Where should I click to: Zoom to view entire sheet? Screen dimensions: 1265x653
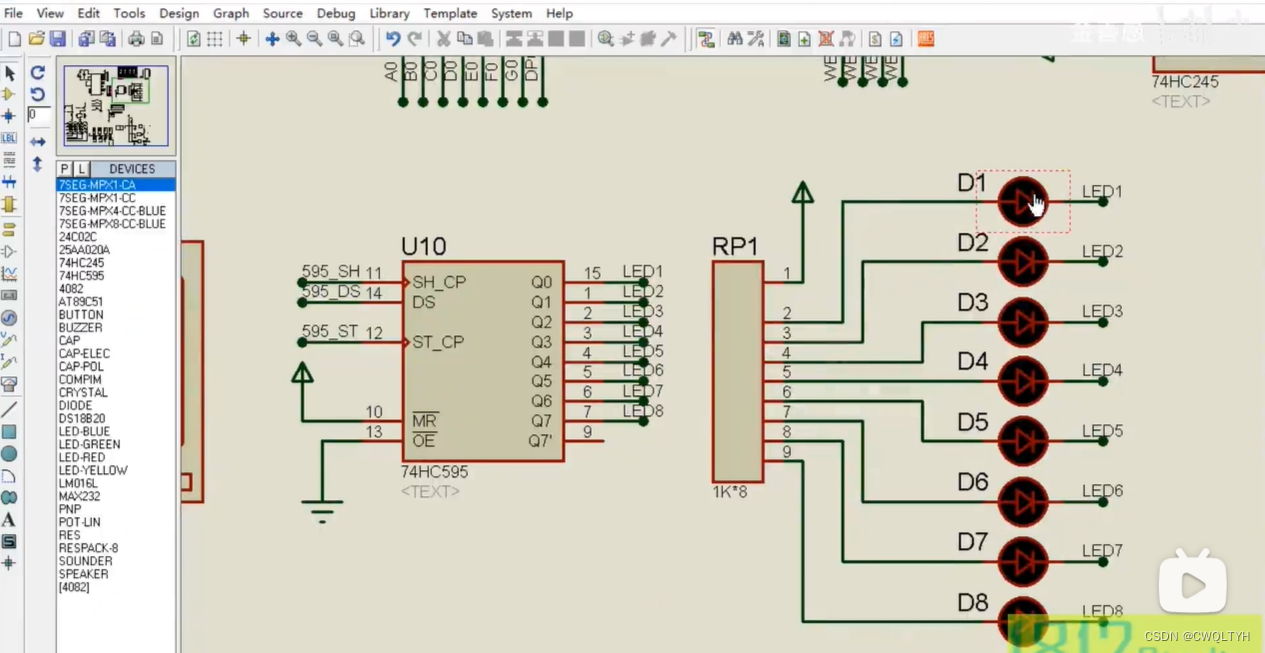tap(335, 39)
